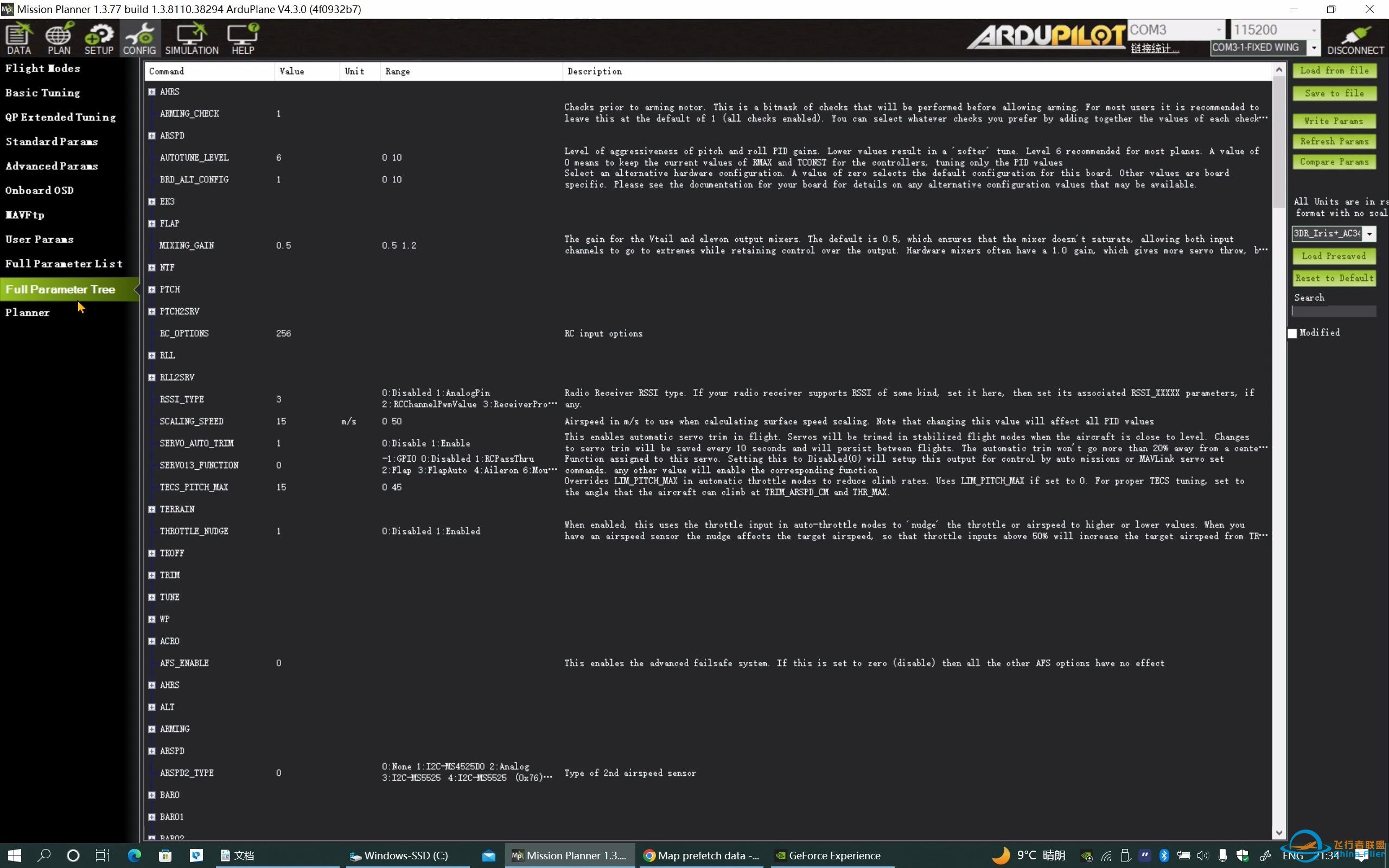Open the Full Parameter List page
Viewport: 1389px width, 868px height.
(63, 264)
